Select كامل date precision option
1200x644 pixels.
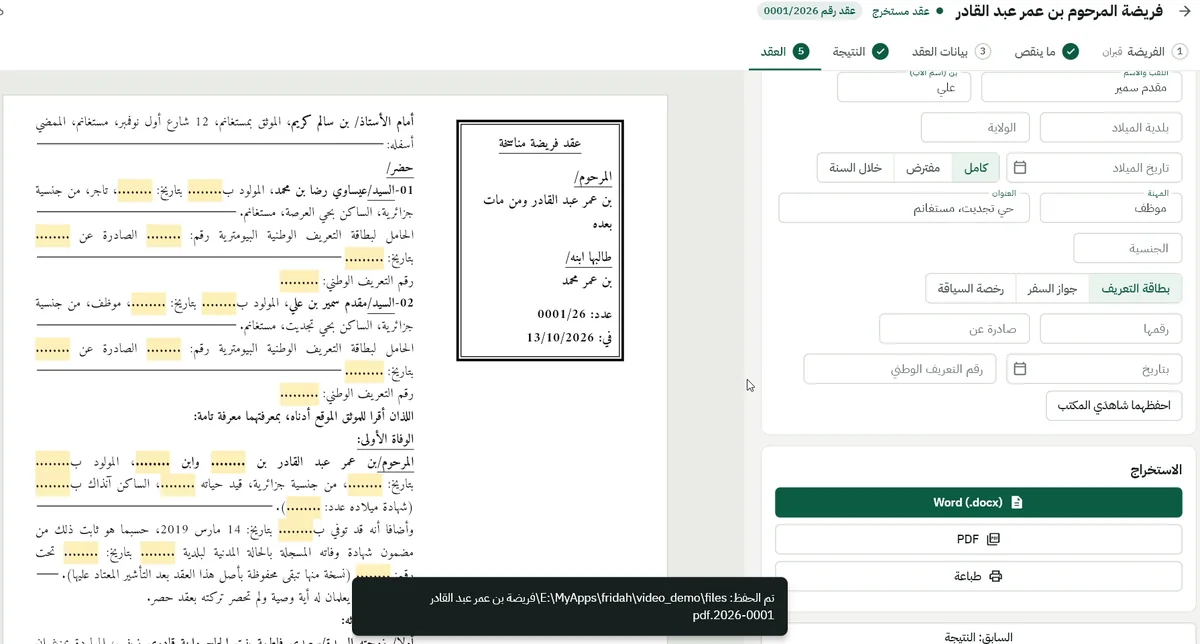point(976,168)
